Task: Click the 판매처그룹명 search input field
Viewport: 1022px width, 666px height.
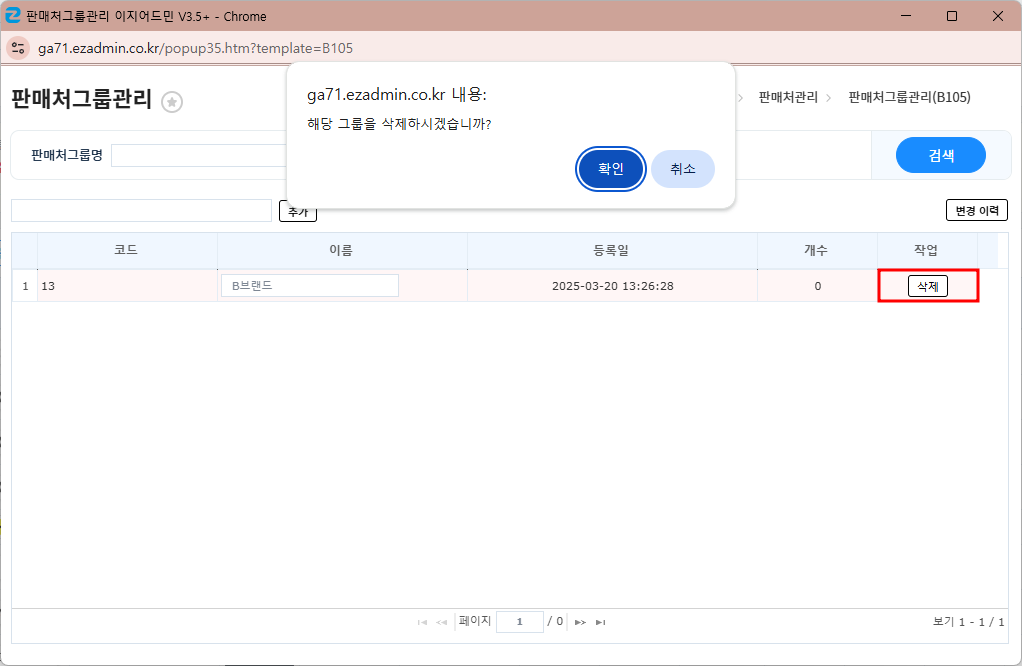Action: [x=200, y=155]
